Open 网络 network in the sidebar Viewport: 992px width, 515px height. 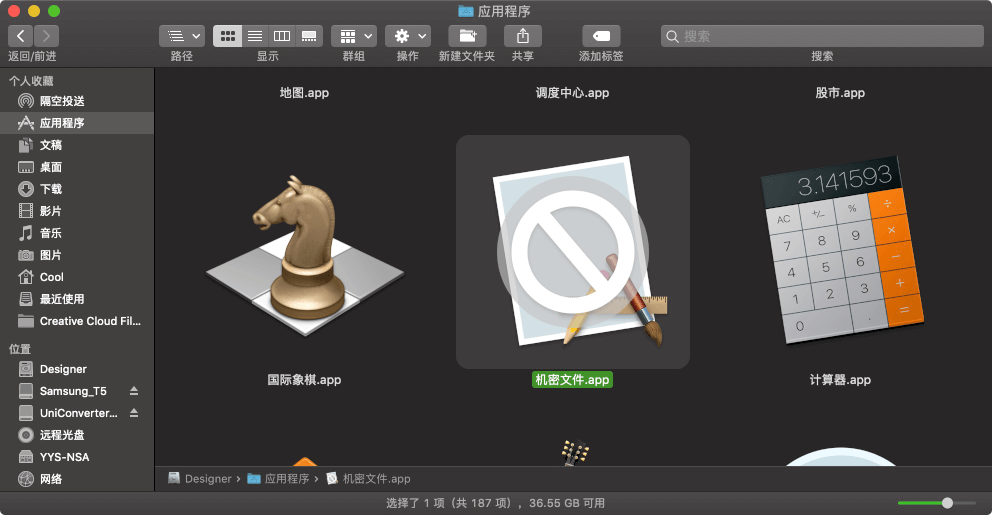(x=77, y=479)
